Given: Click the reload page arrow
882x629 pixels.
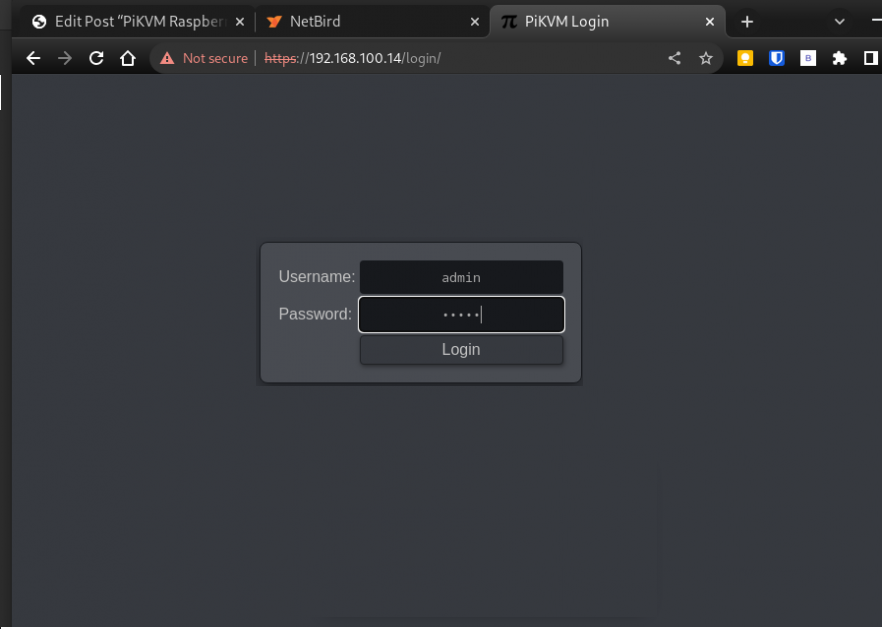Looking at the screenshot, I should [96, 58].
